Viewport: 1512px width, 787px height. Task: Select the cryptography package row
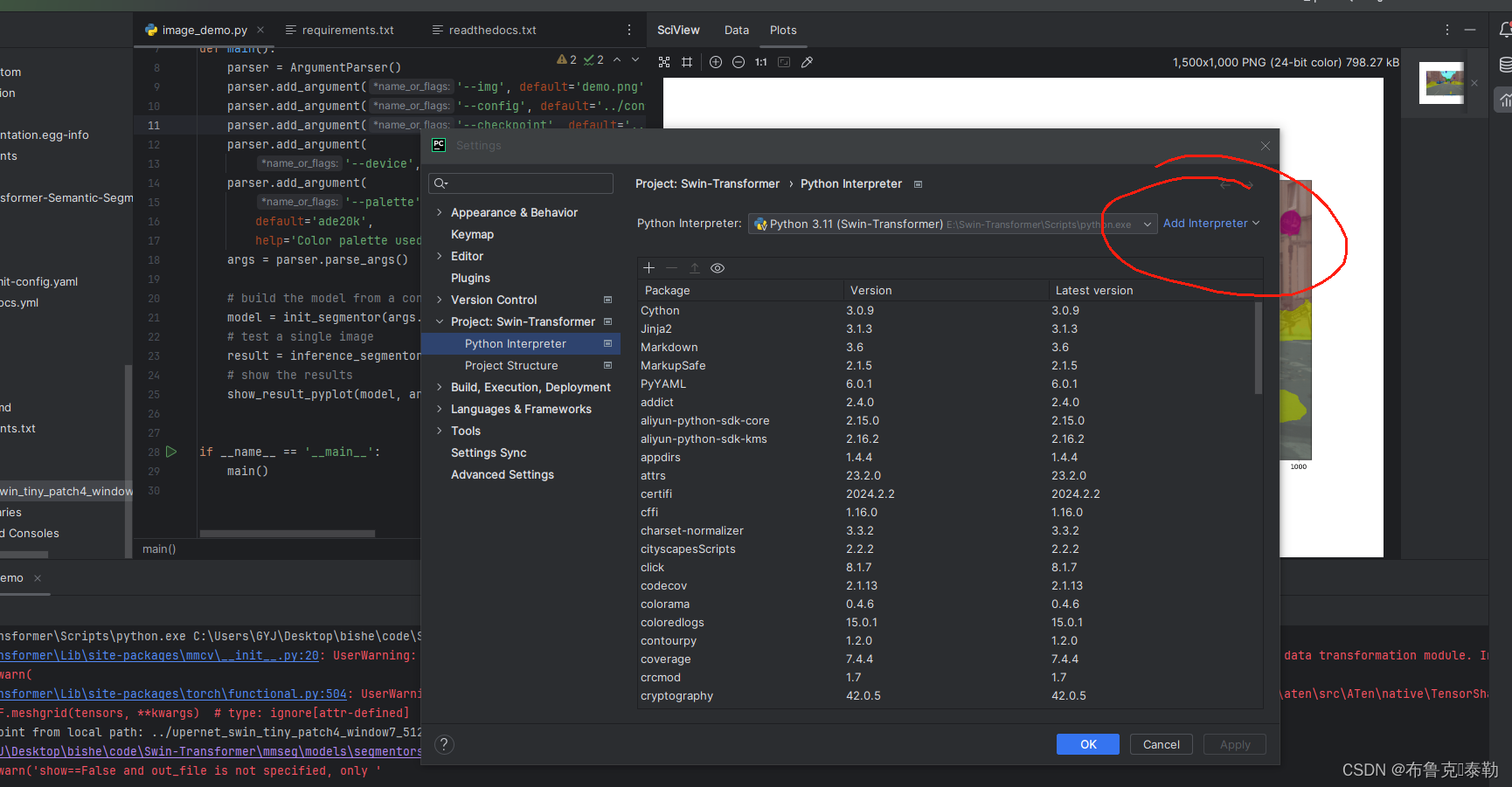947,695
